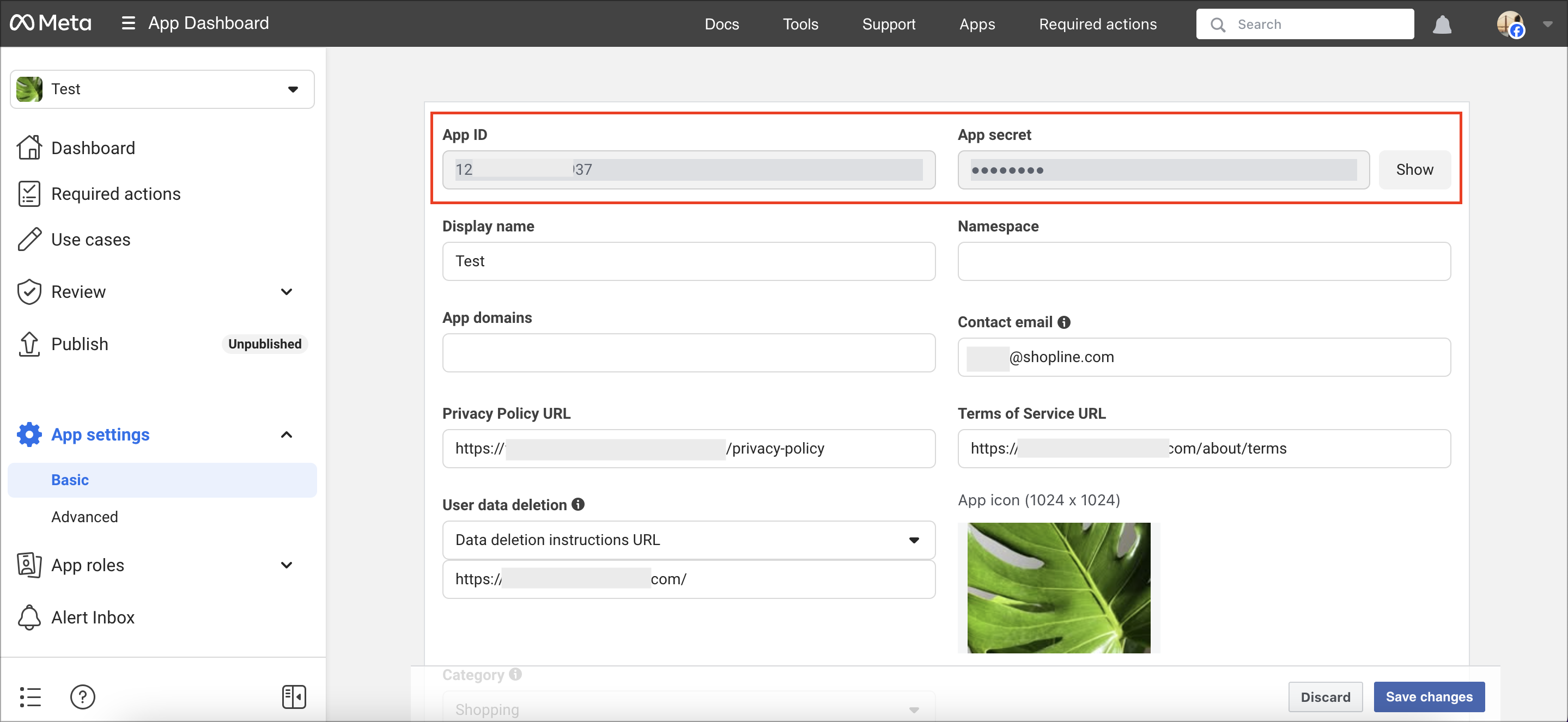Image resolution: width=1568 pixels, height=722 pixels.
Task: Collapse the App settings chevron
Action: 287,435
